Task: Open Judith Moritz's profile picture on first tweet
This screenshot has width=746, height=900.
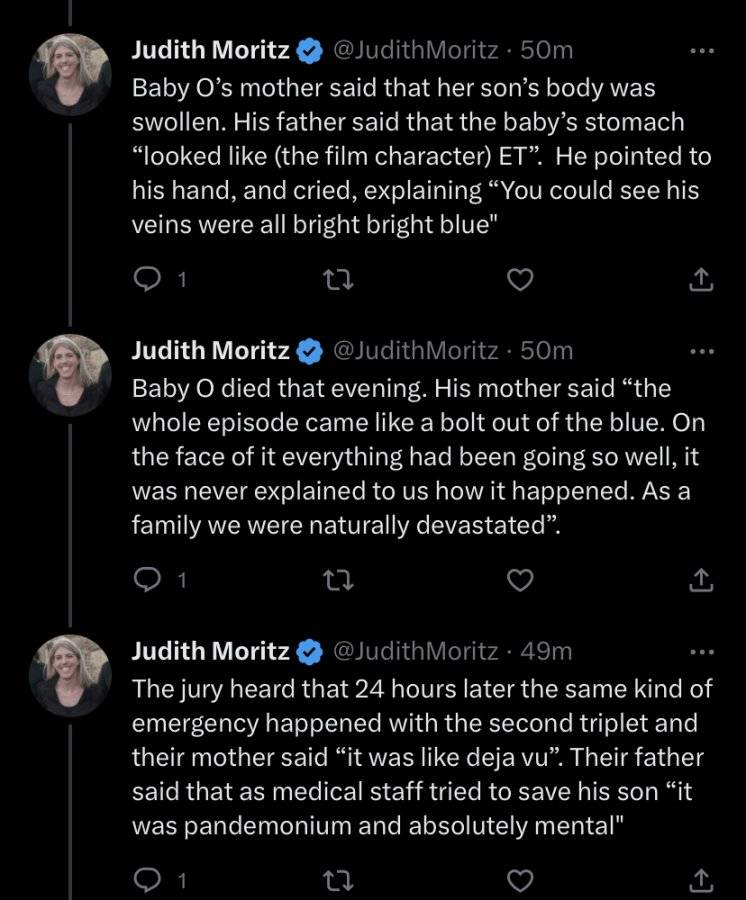Action: pyautogui.click(x=70, y=75)
